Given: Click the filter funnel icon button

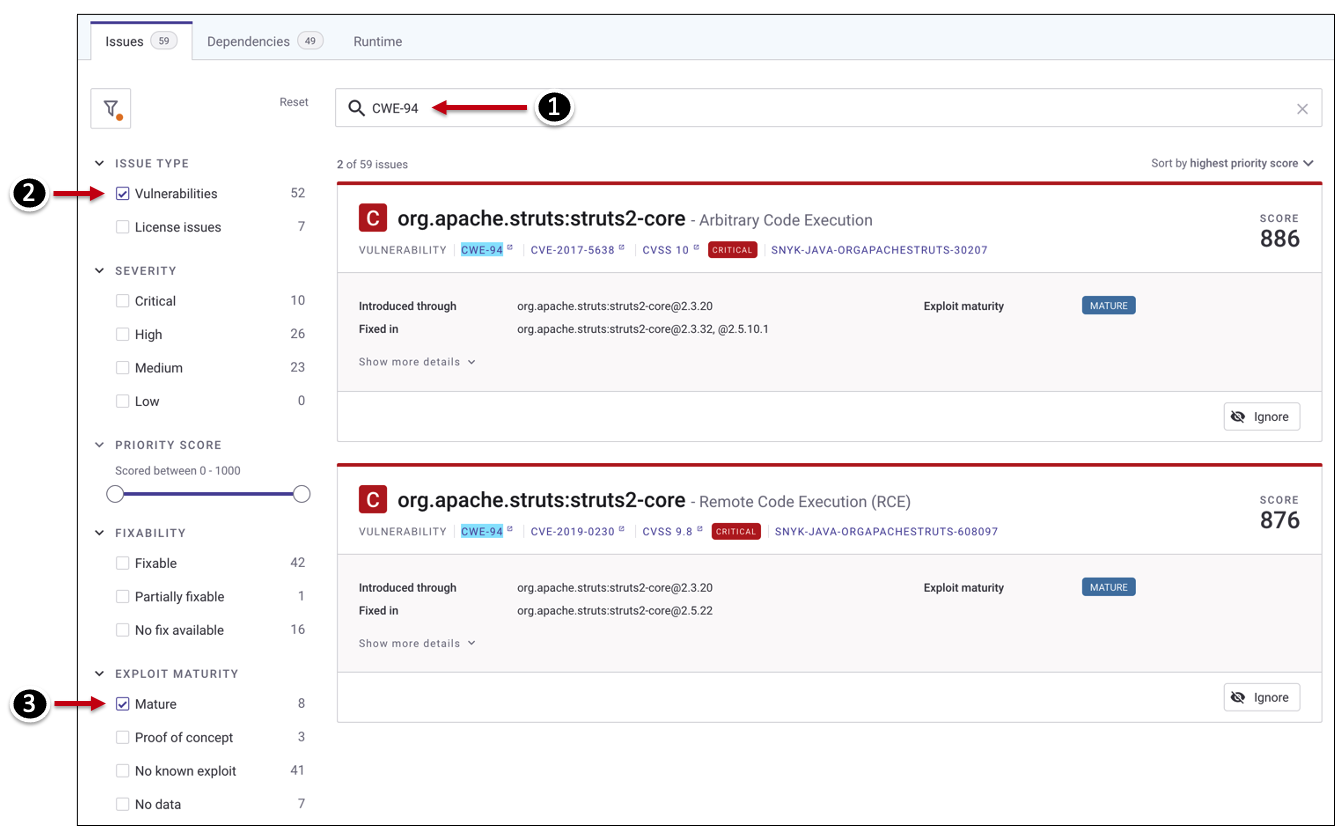Looking at the screenshot, I should (111, 108).
